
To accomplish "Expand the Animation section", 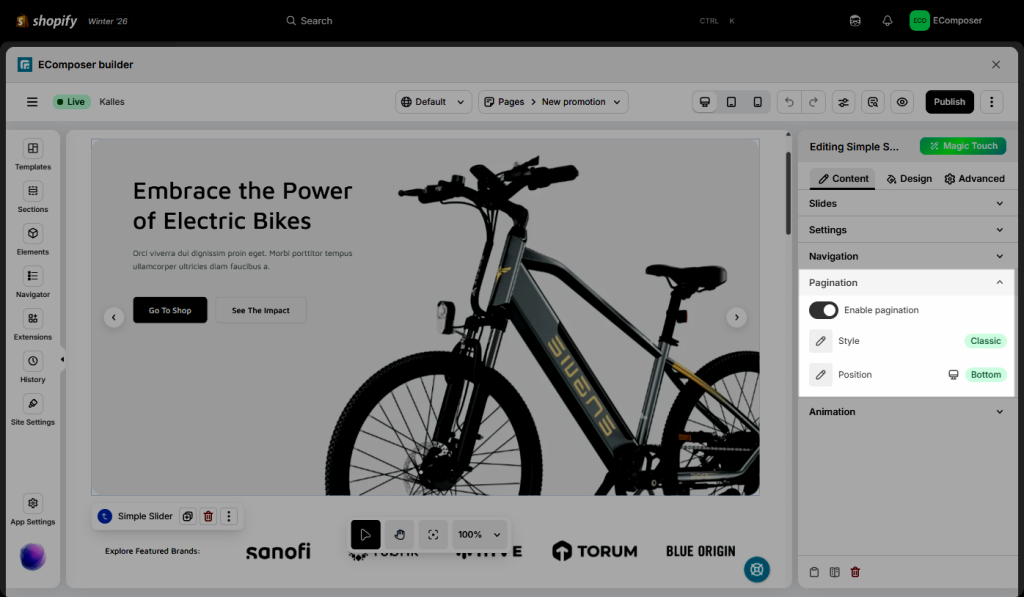I will (x=905, y=412).
